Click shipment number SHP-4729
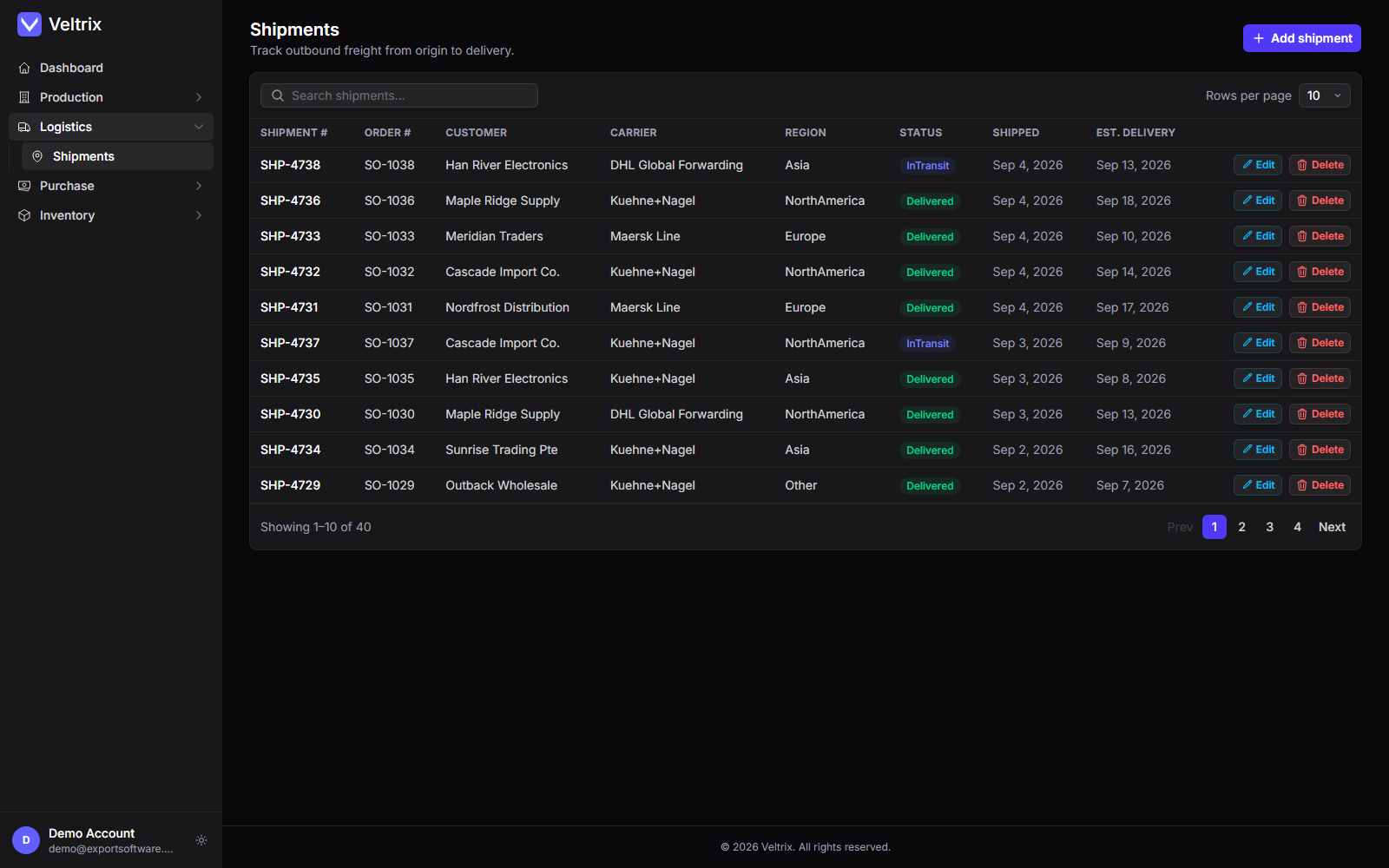 (290, 485)
